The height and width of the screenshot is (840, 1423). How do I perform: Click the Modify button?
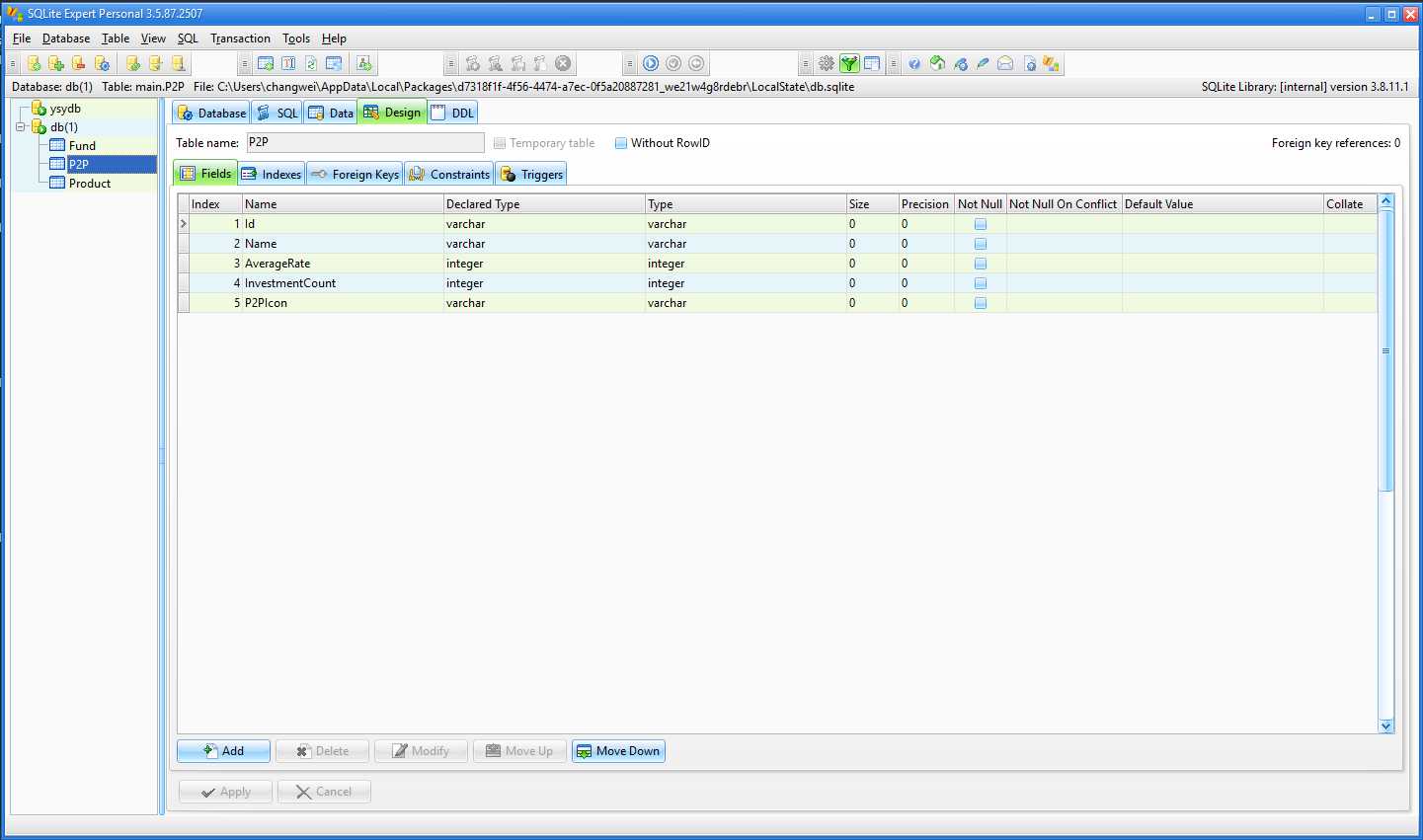[x=421, y=751]
